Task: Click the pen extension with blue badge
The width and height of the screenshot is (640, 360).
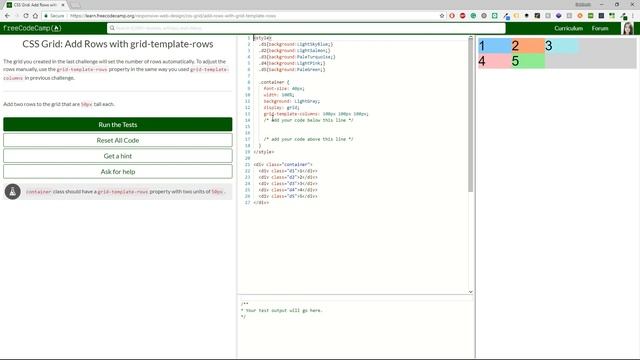Action: 506,16
